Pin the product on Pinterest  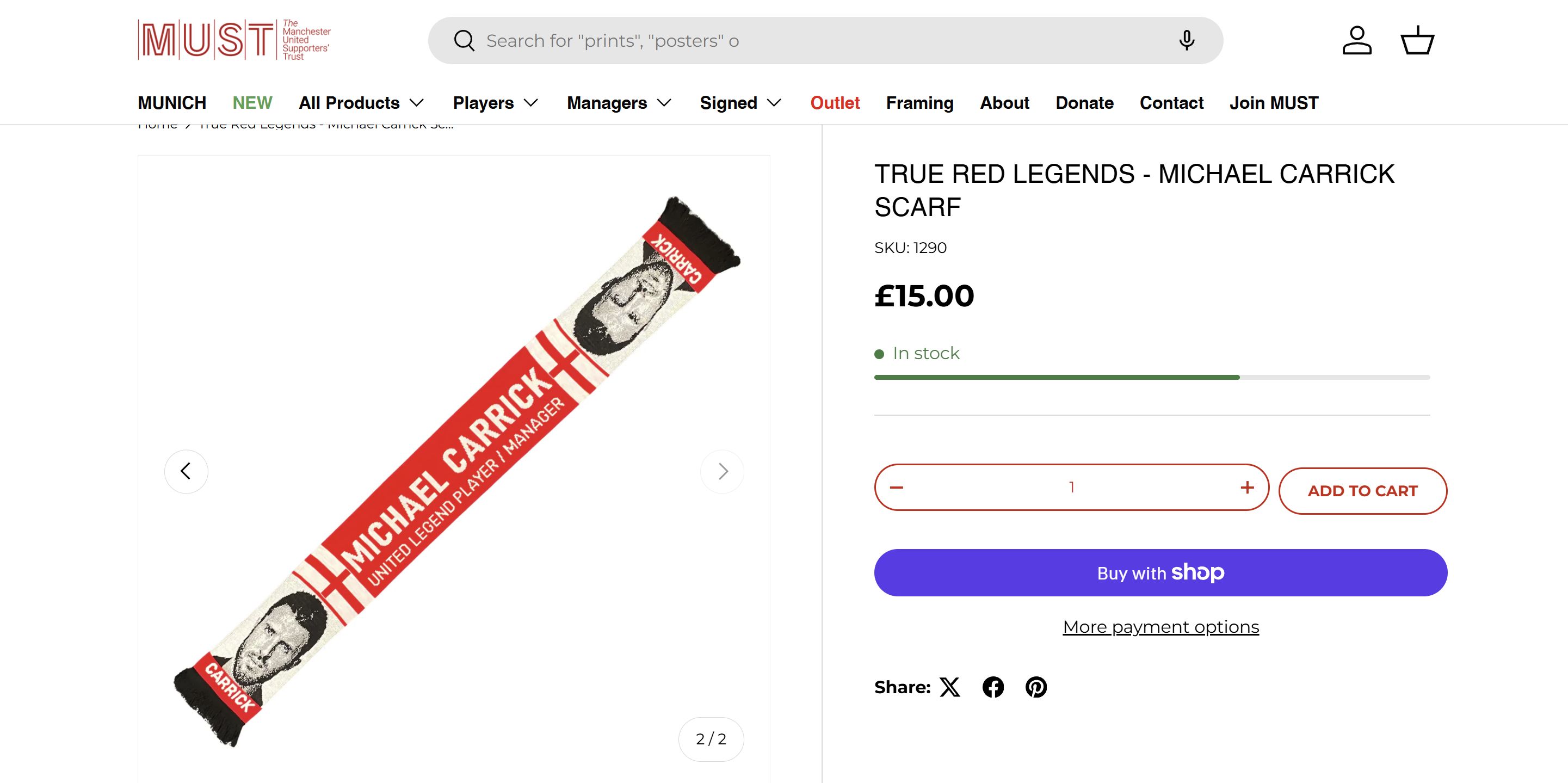point(1035,687)
